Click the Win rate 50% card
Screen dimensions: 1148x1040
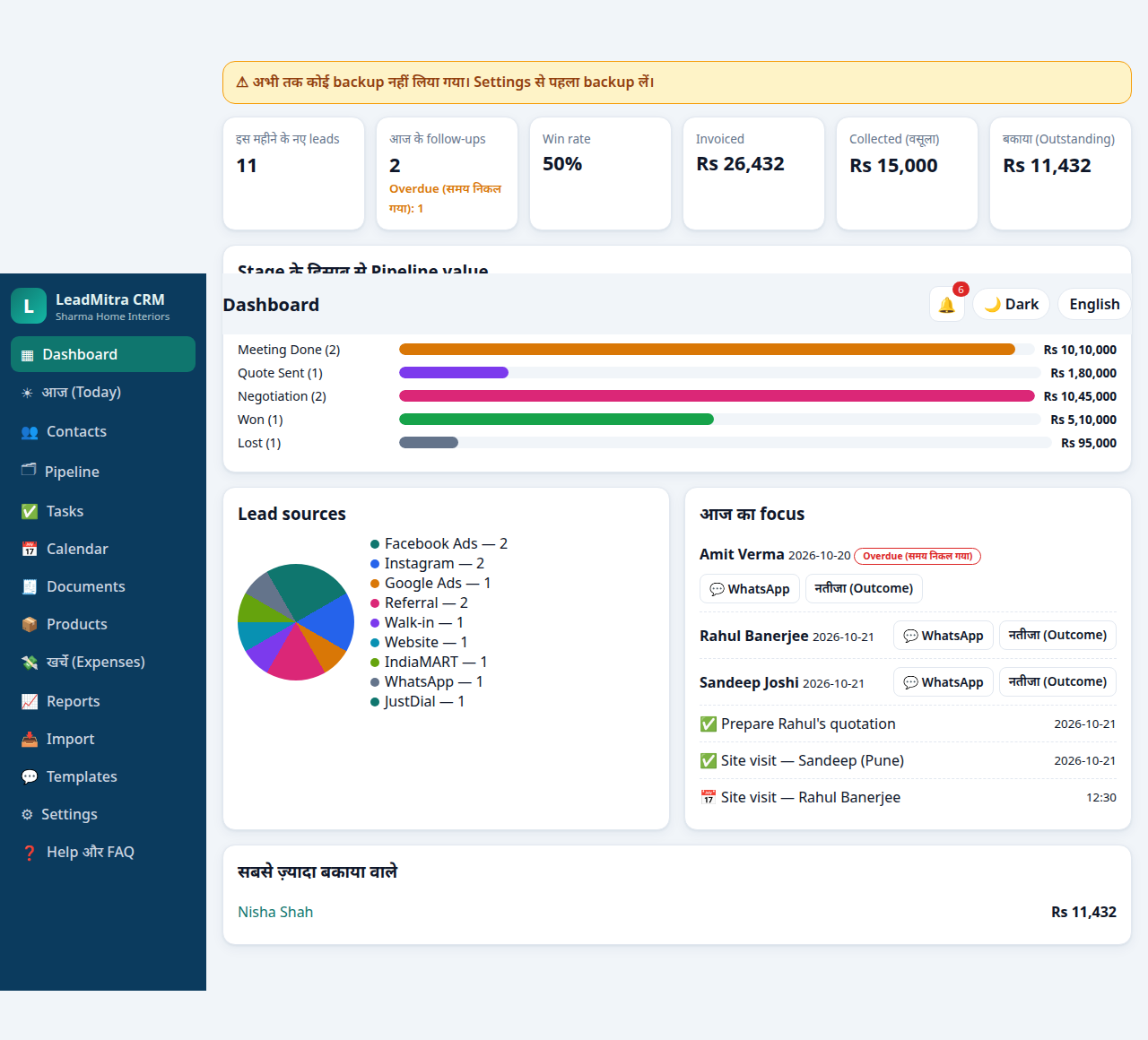tap(600, 174)
